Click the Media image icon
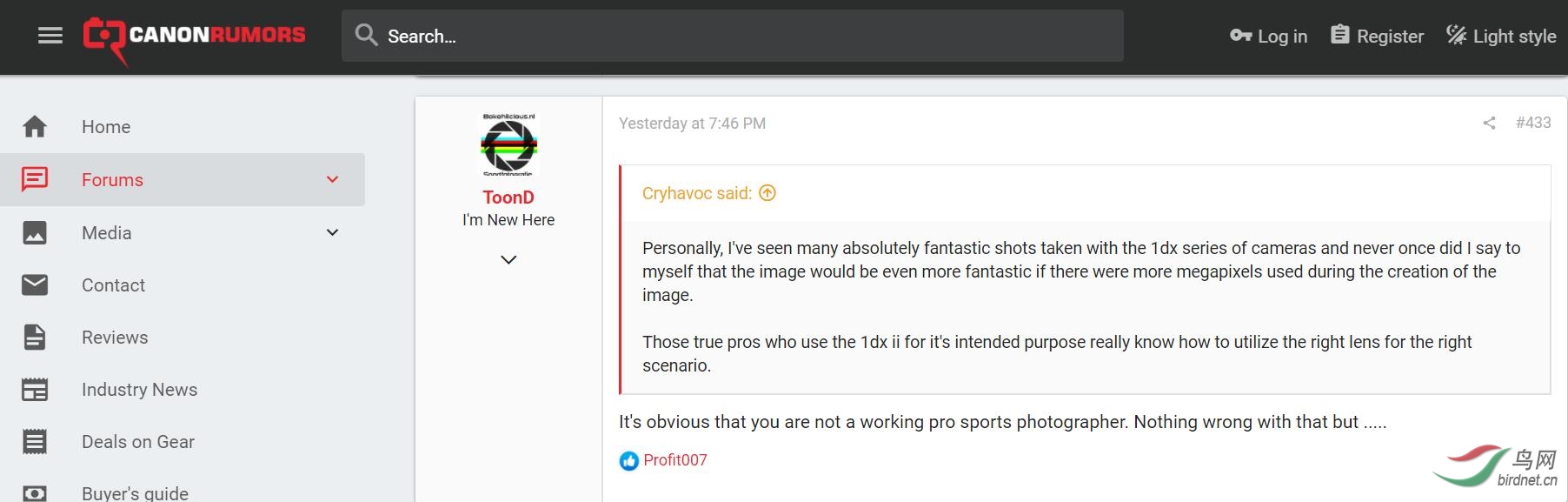 pyautogui.click(x=35, y=233)
